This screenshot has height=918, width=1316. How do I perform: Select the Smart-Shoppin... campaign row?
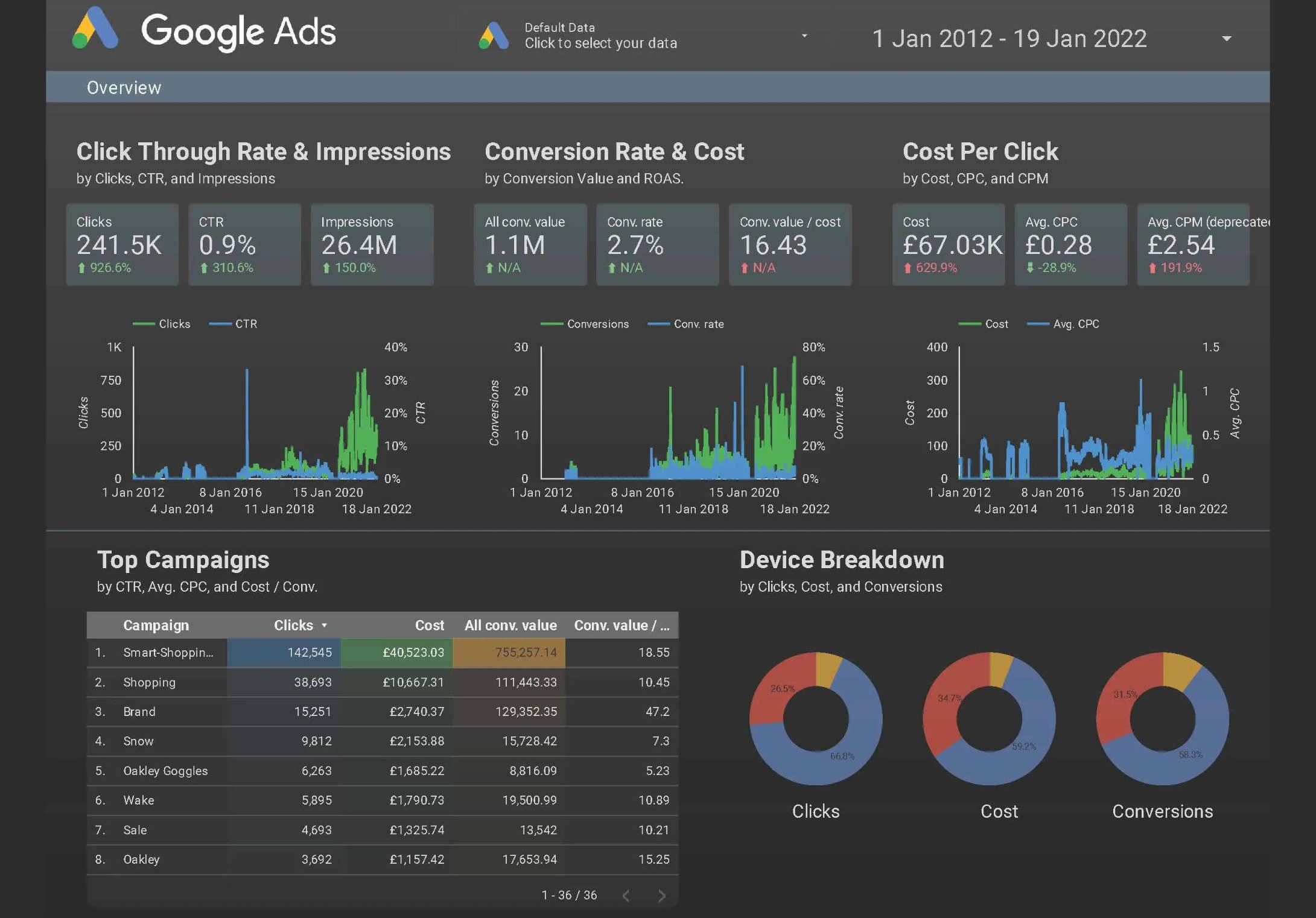[383, 653]
